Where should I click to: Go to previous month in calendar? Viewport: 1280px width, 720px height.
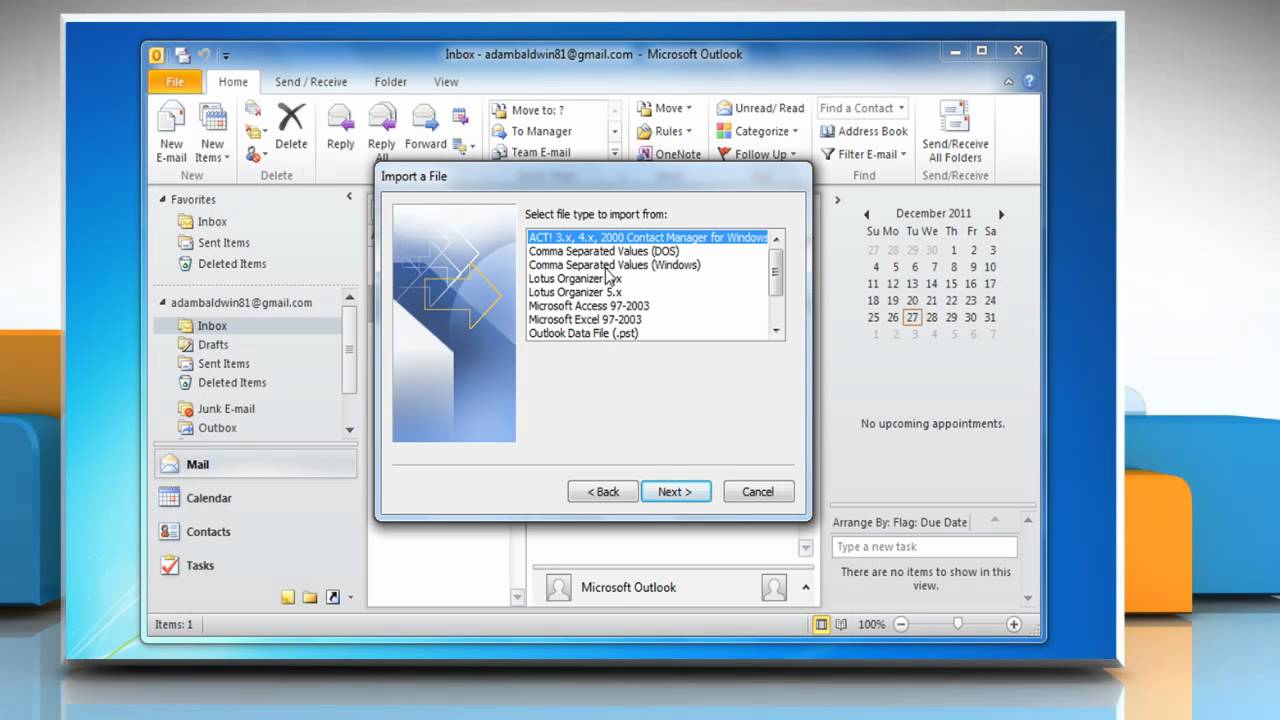pyautogui.click(x=867, y=214)
